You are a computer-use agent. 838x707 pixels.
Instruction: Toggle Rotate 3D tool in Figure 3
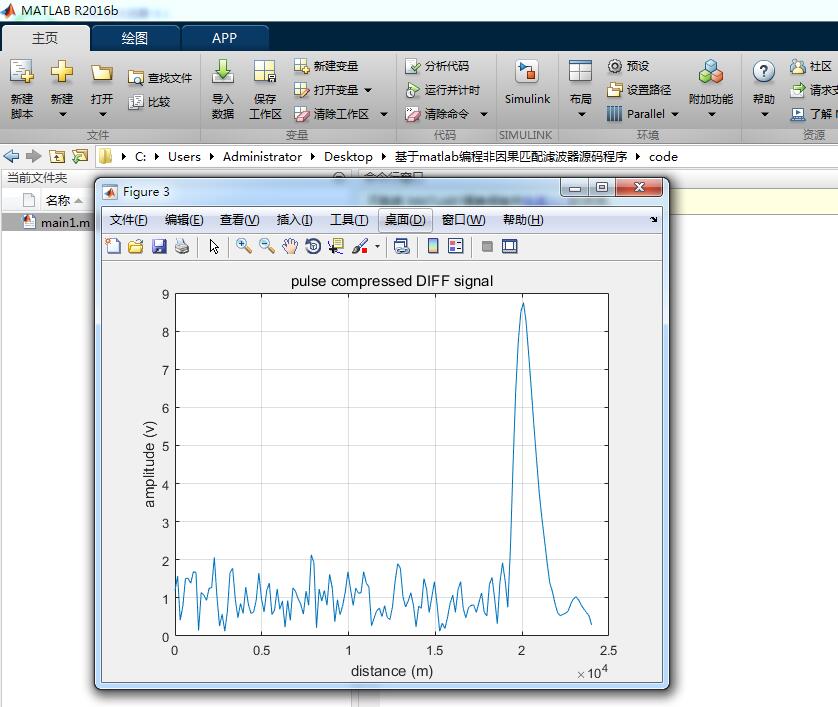313,246
